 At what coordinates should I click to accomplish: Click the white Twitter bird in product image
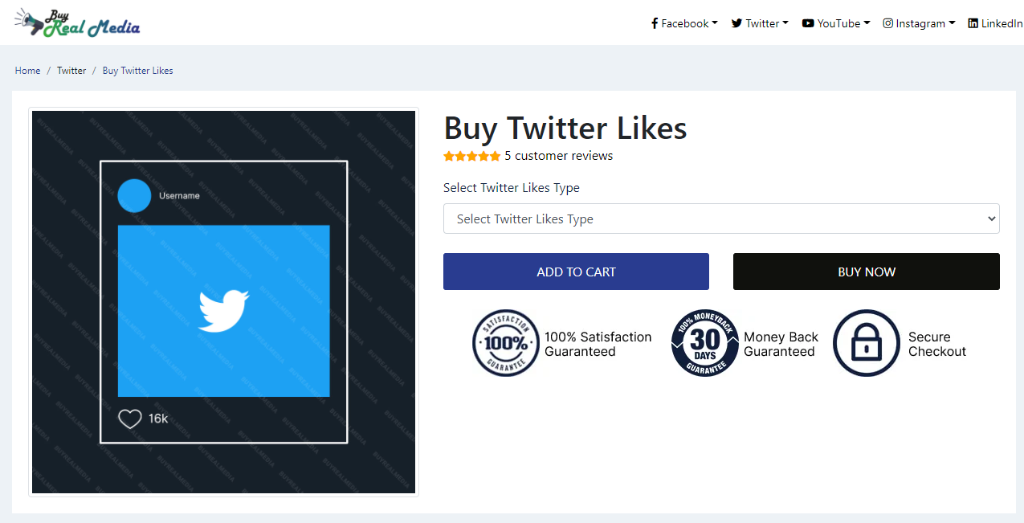coord(223,311)
